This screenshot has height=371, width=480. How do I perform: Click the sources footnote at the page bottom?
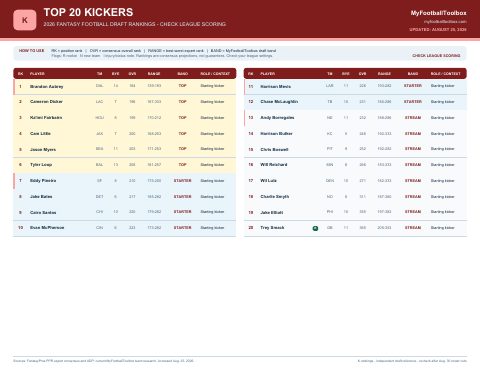coord(103,361)
